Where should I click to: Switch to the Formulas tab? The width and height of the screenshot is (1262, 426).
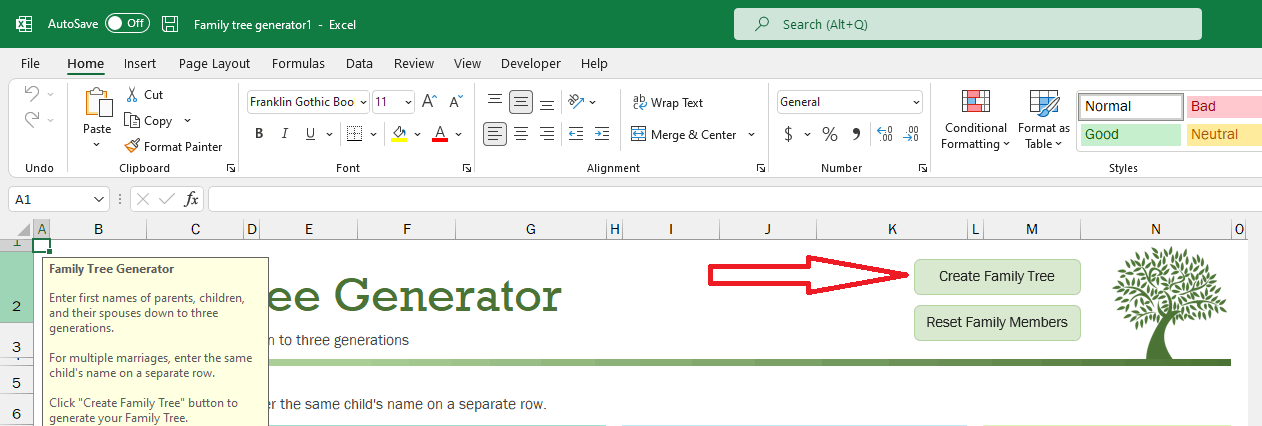298,63
